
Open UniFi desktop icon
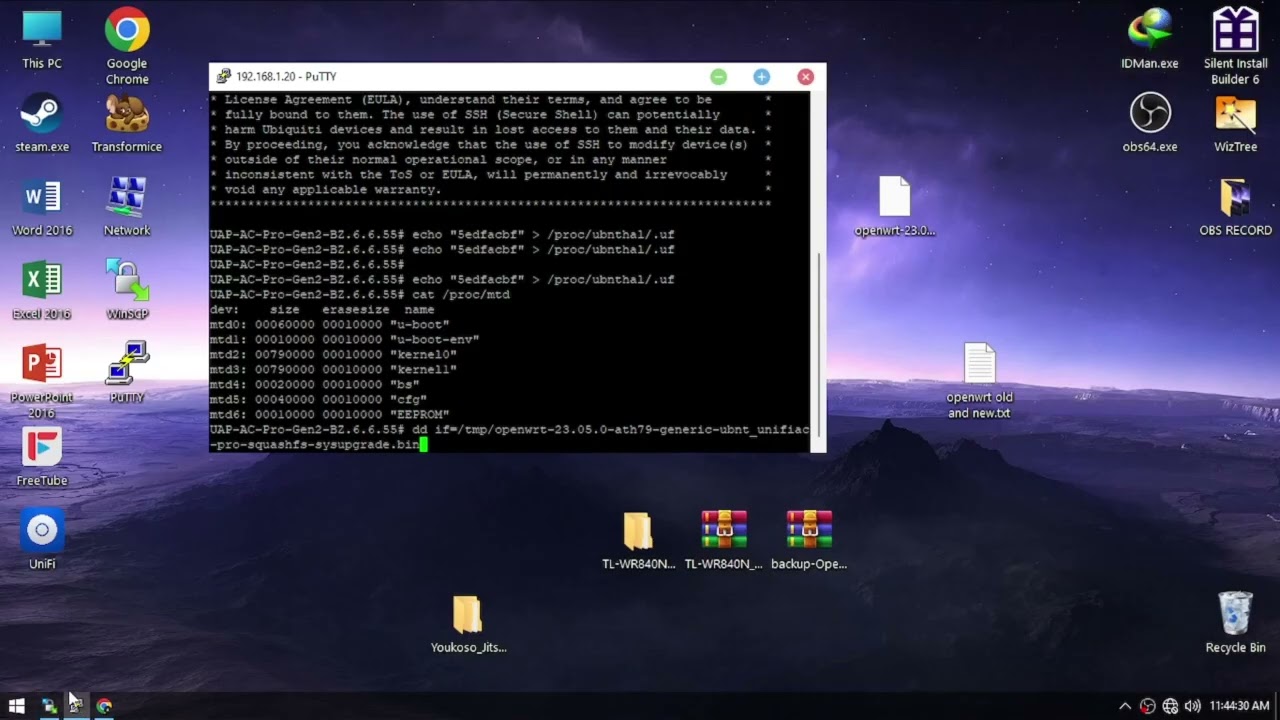42,540
